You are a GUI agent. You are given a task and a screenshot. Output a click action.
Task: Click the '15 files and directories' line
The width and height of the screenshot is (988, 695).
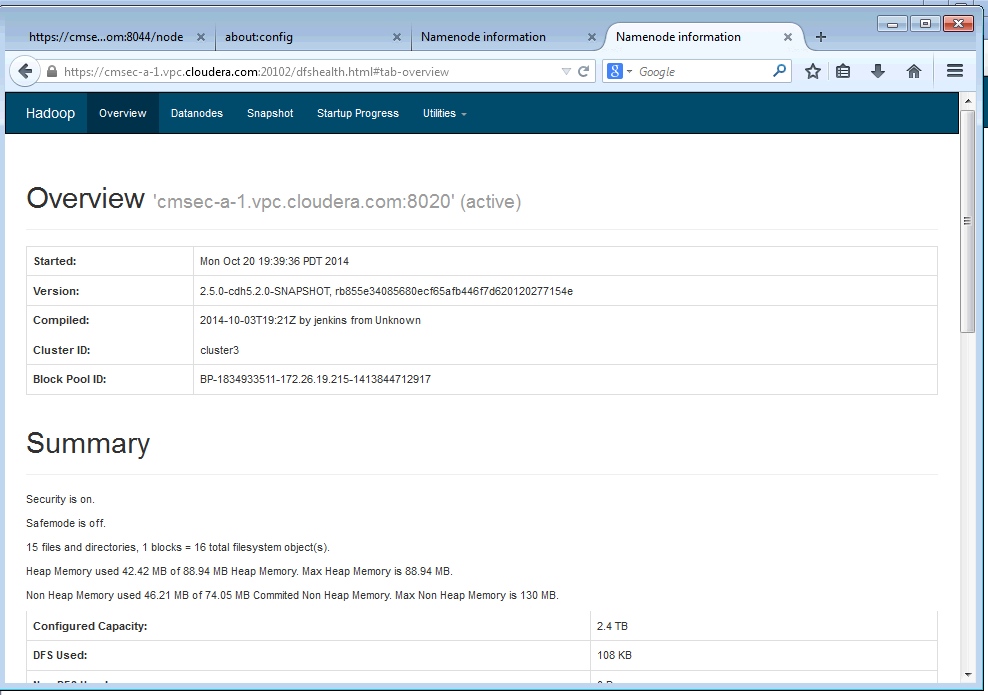[178, 547]
